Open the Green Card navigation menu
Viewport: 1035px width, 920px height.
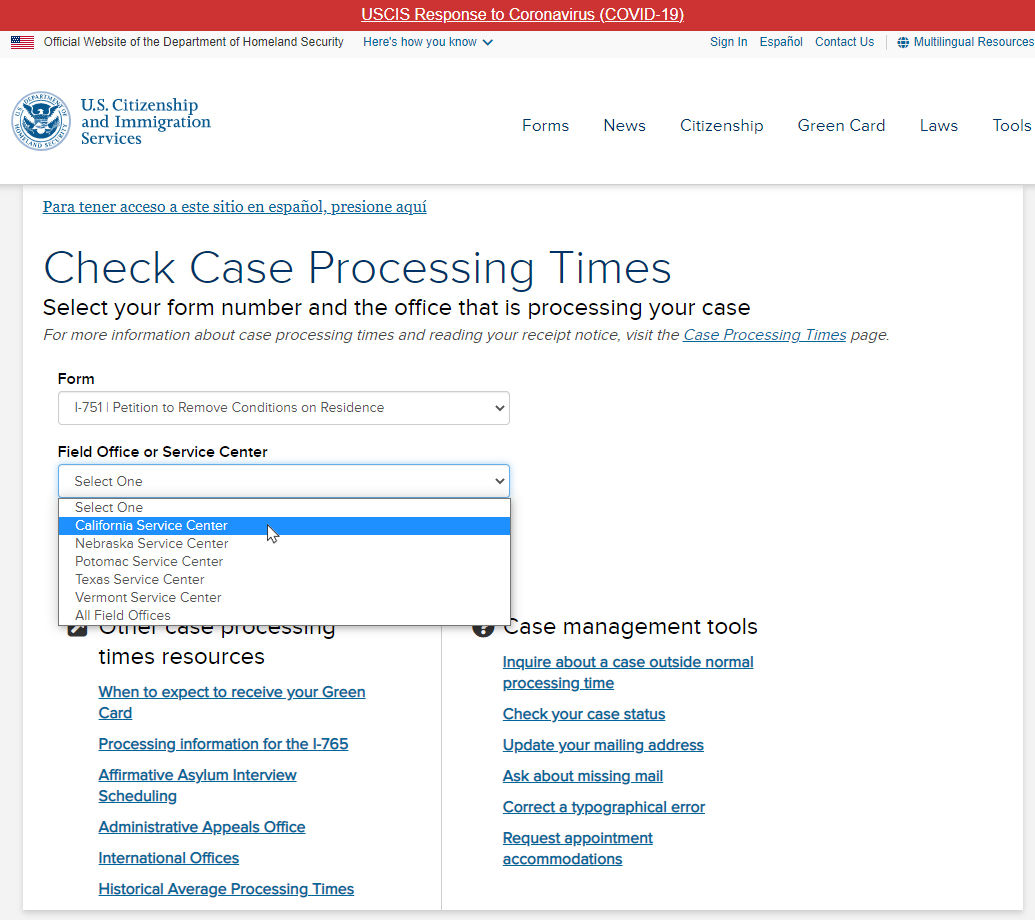pos(841,125)
